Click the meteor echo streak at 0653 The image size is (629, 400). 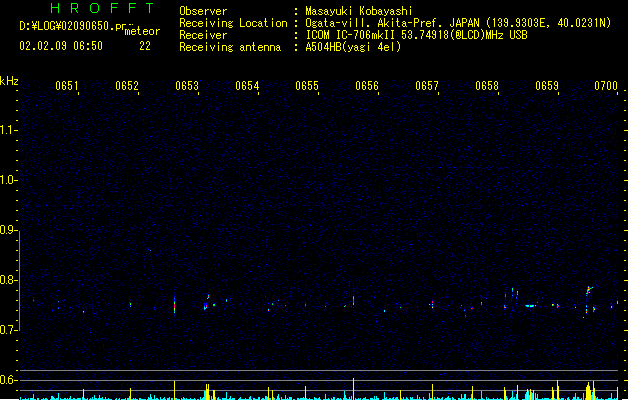point(174,305)
